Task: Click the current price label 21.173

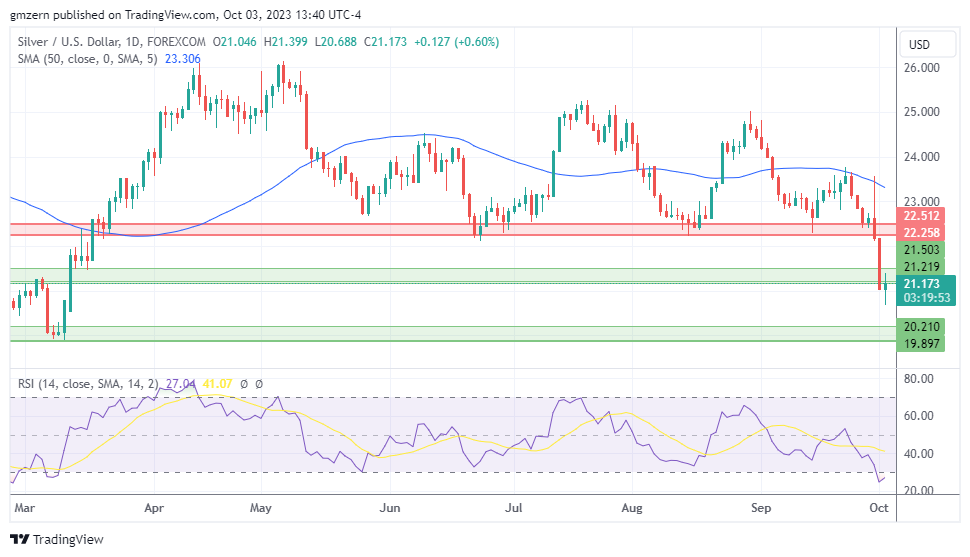Action: [921, 283]
